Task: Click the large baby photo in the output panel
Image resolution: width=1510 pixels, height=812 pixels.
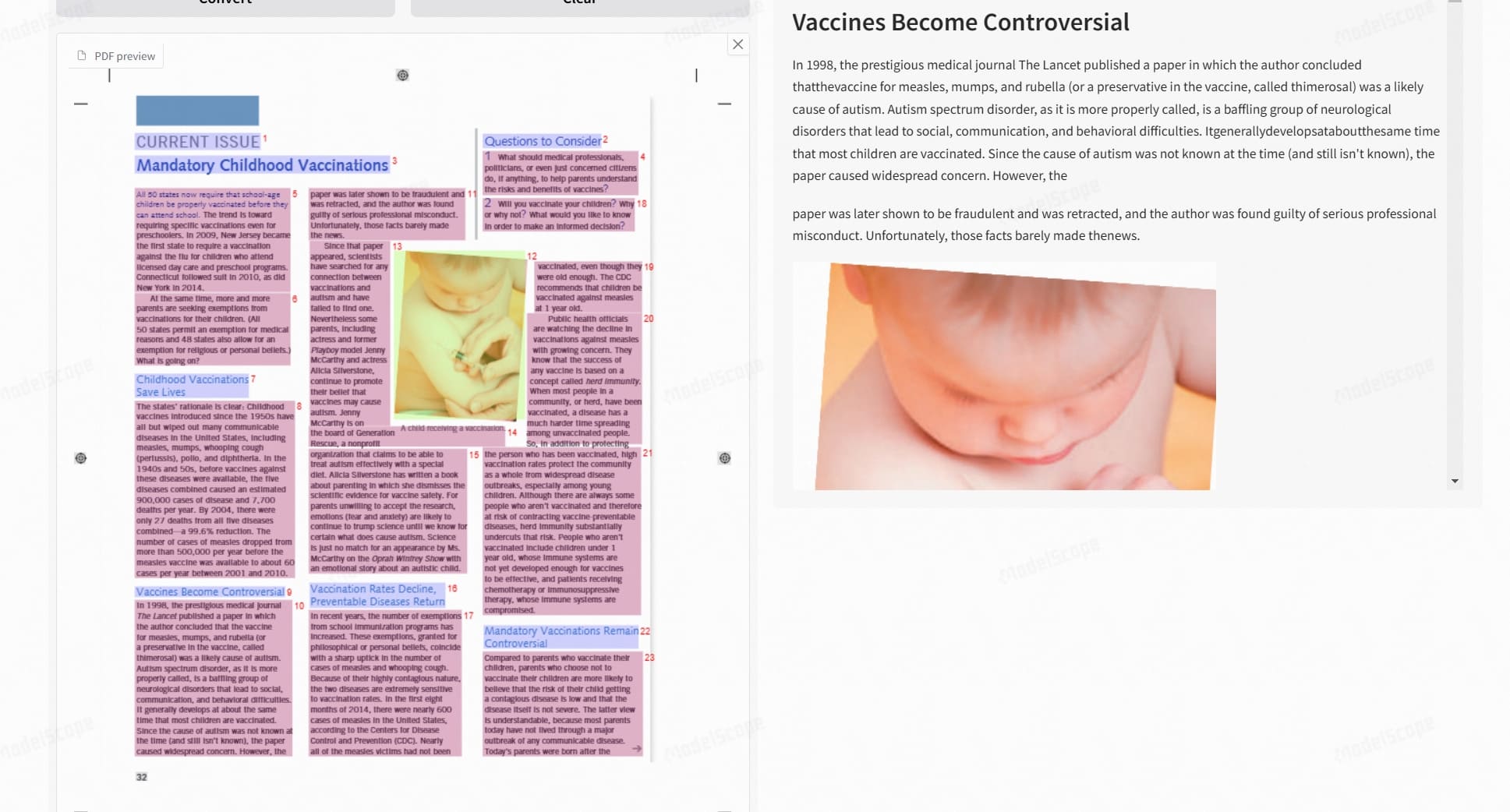Action: coord(1004,376)
